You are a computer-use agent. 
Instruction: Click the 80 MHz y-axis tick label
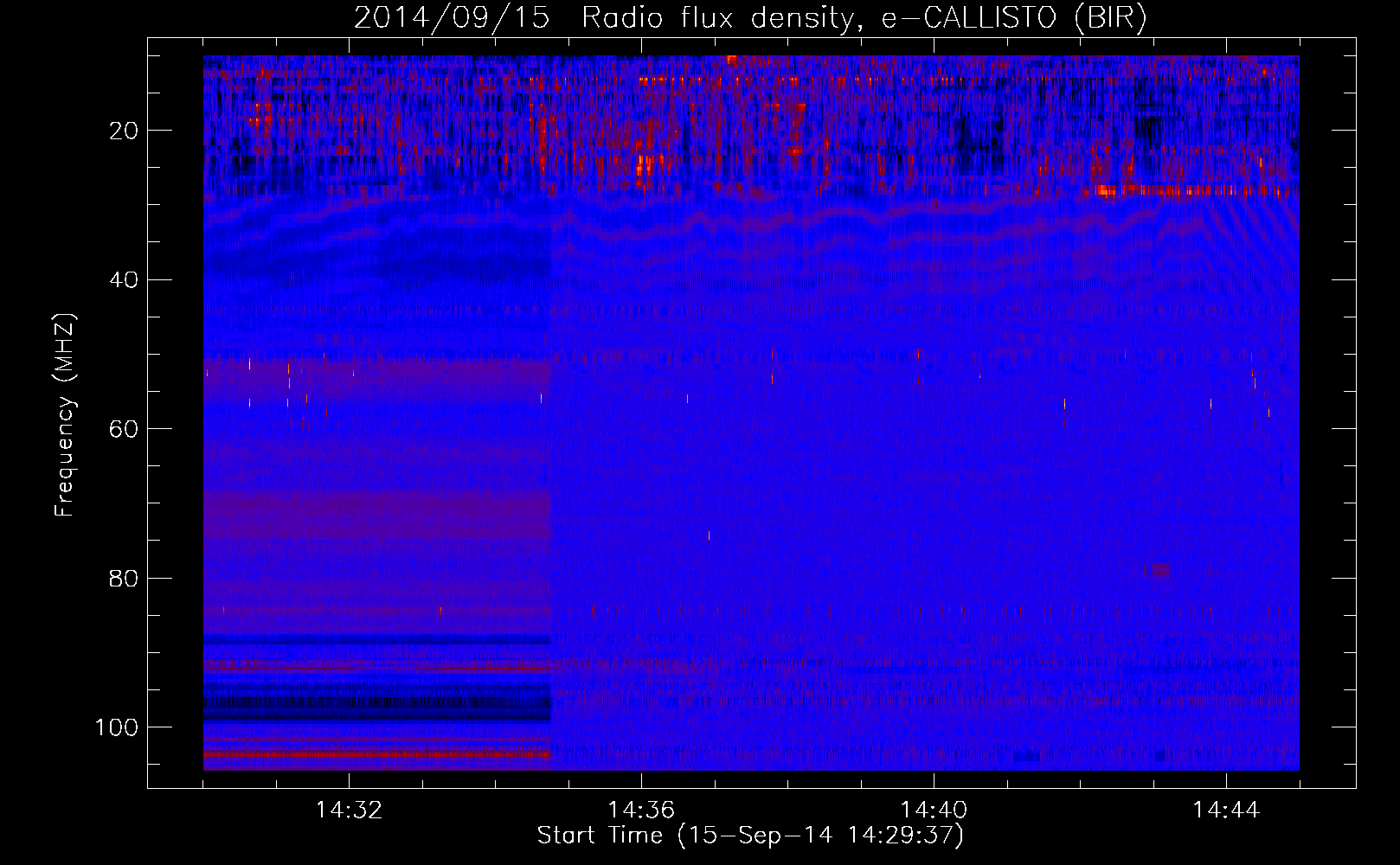pos(125,578)
